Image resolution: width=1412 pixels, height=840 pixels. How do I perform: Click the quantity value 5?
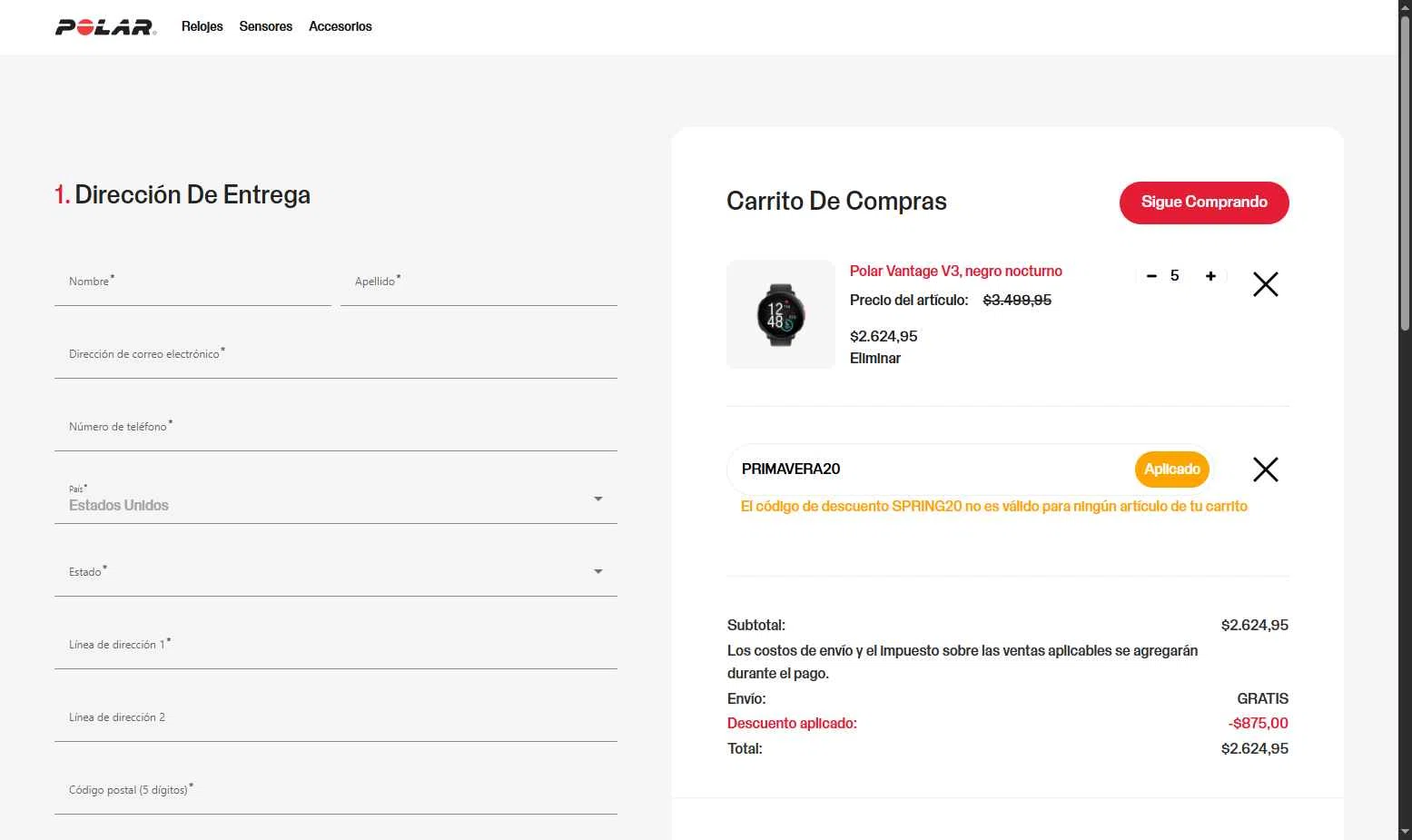tap(1175, 276)
